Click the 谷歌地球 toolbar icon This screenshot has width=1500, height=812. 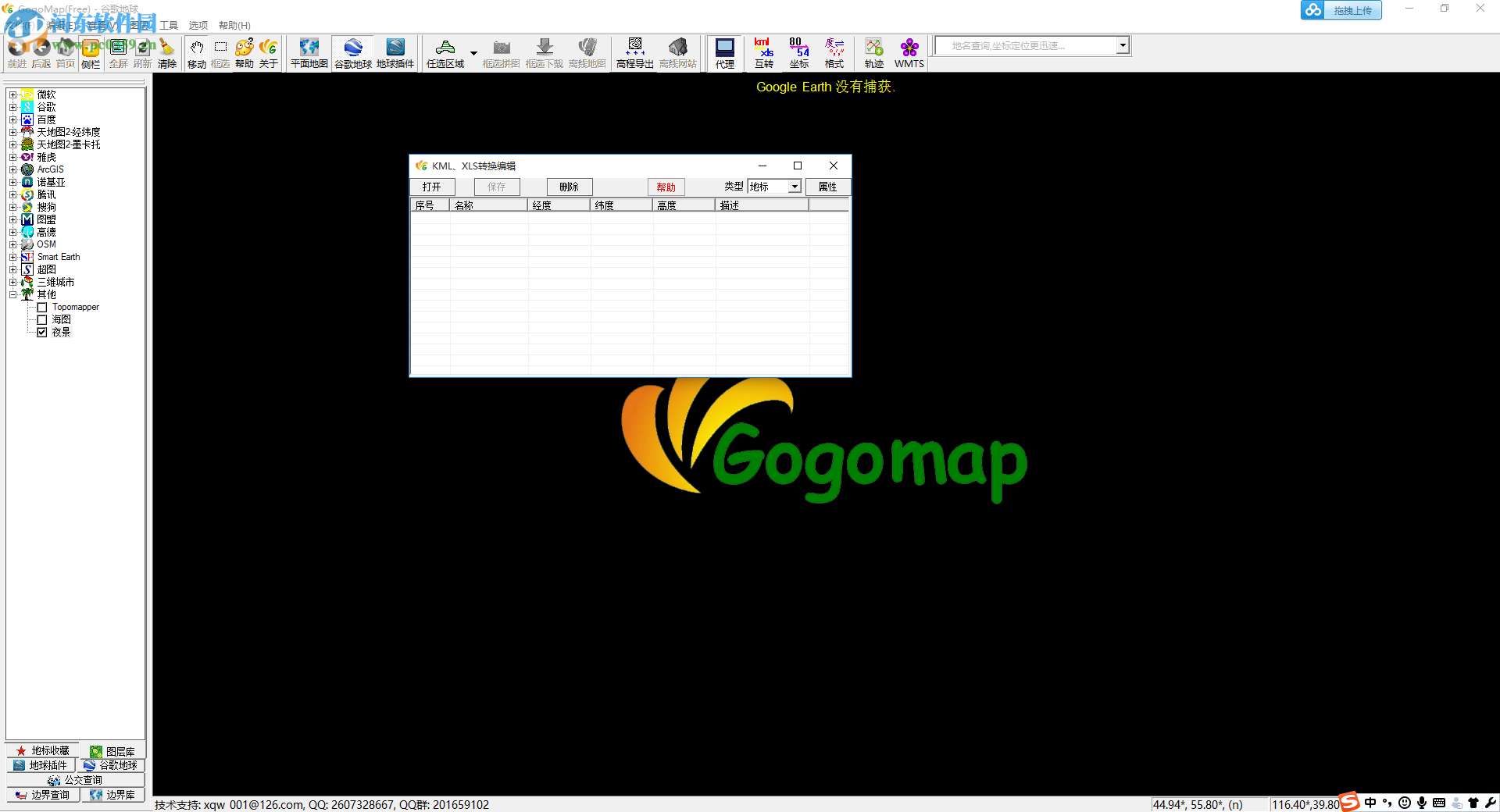point(353,53)
